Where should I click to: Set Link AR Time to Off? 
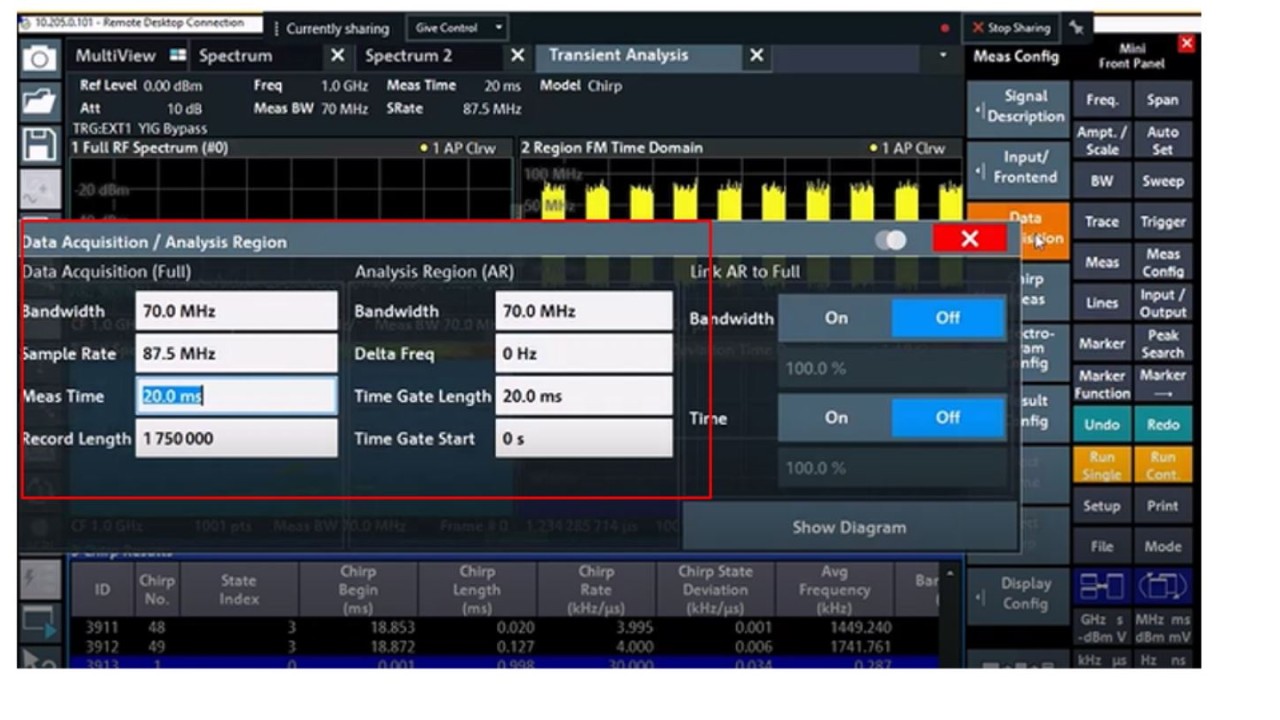947,418
